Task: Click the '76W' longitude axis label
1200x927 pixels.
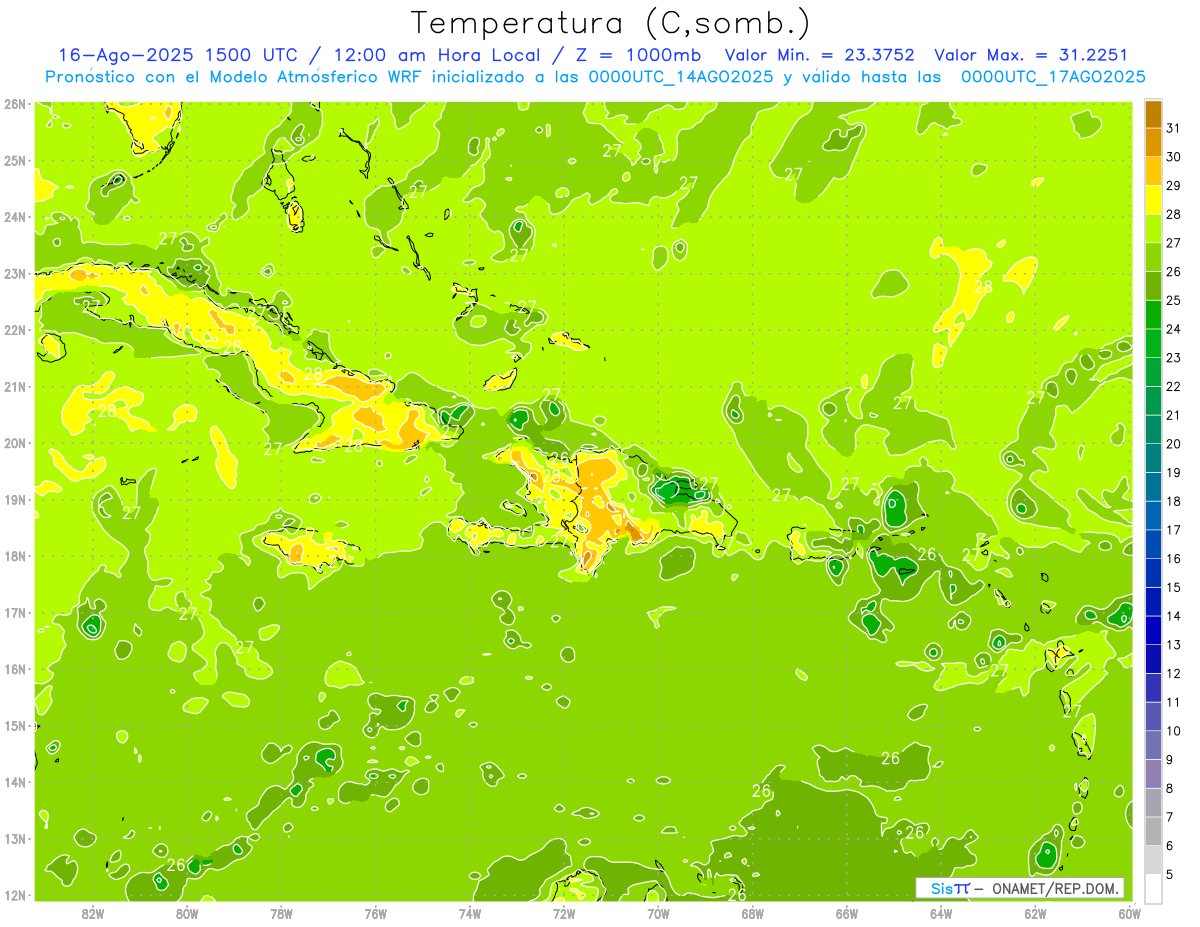Action: 376,913
